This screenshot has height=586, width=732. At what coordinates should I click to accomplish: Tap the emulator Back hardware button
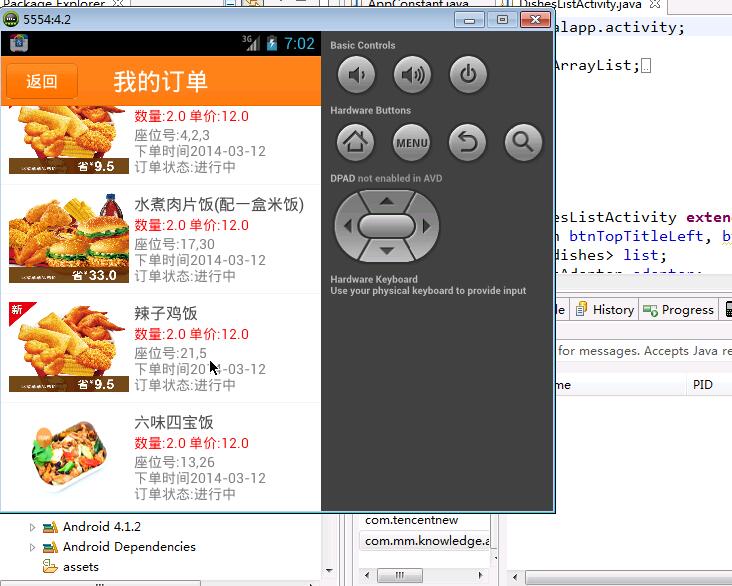(467, 142)
